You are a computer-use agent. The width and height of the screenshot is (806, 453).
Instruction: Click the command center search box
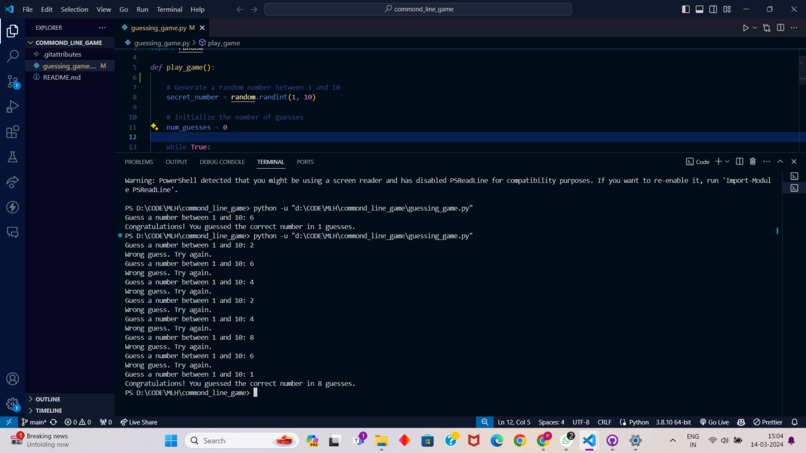coord(418,9)
